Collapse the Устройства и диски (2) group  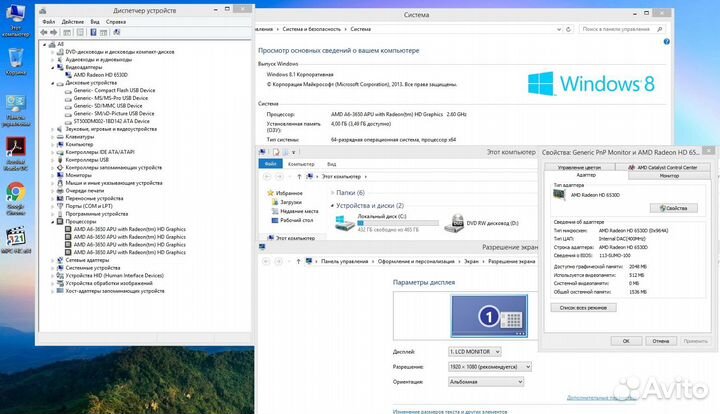[332, 206]
